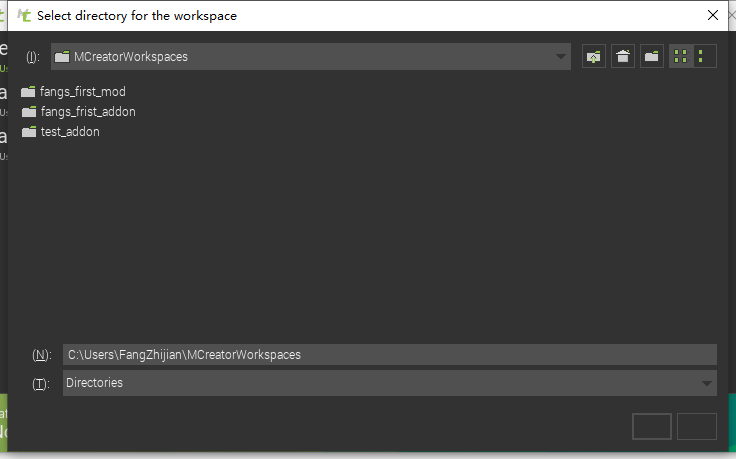
Task: Click the test_addon folder icon
Action: pos(29,132)
